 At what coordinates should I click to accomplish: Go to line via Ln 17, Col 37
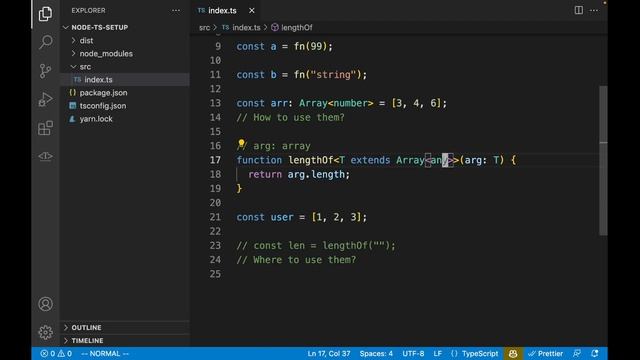coord(329,353)
